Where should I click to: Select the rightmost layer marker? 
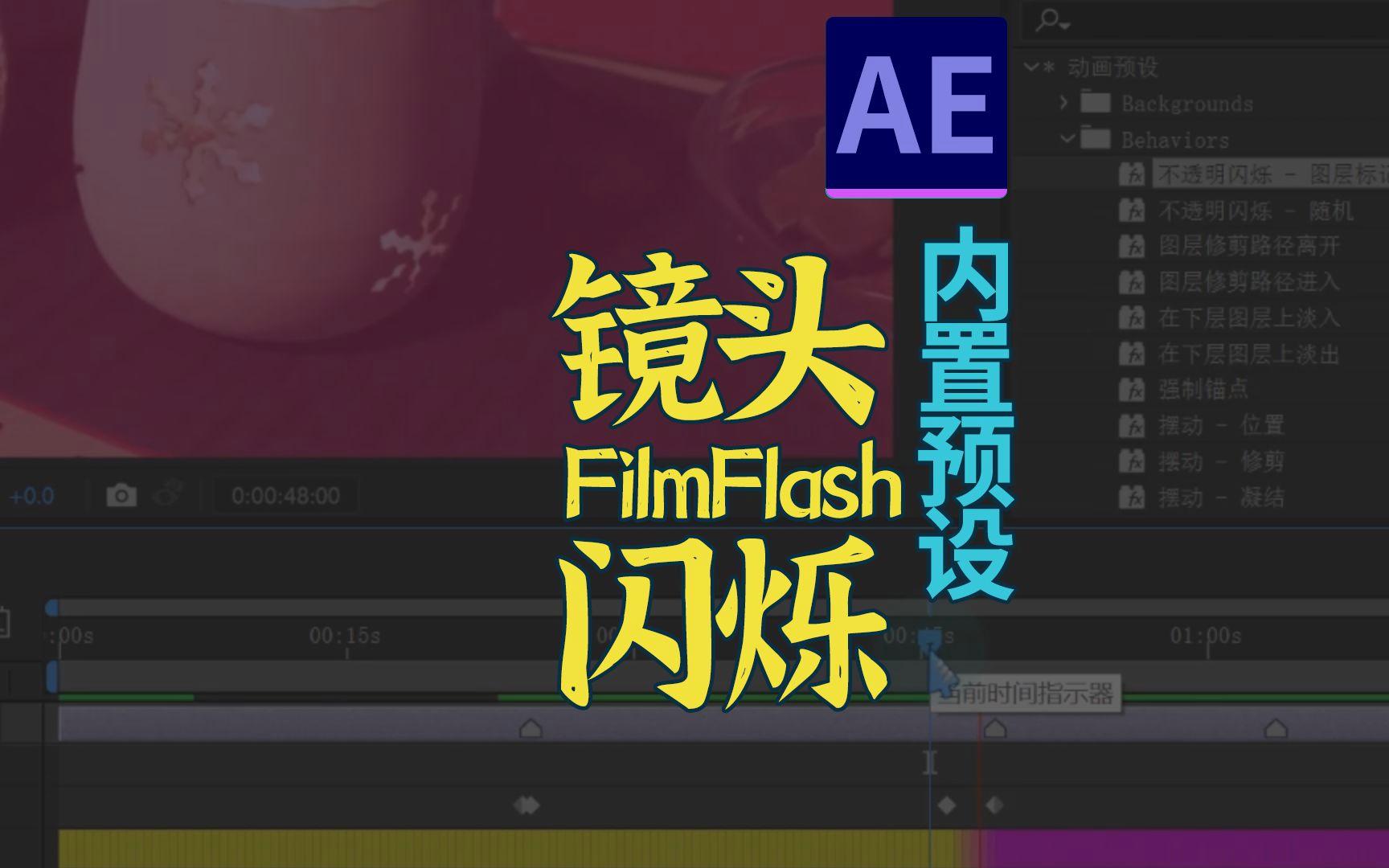tap(1276, 728)
